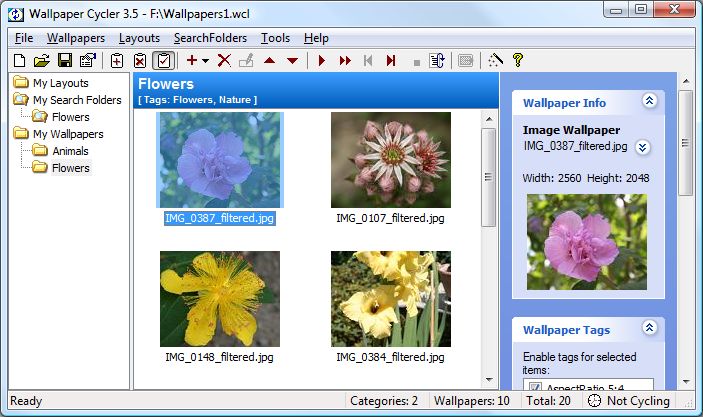Collapse the Wallpaper Info panel
Image resolution: width=703 pixels, height=417 pixels.
649,102
